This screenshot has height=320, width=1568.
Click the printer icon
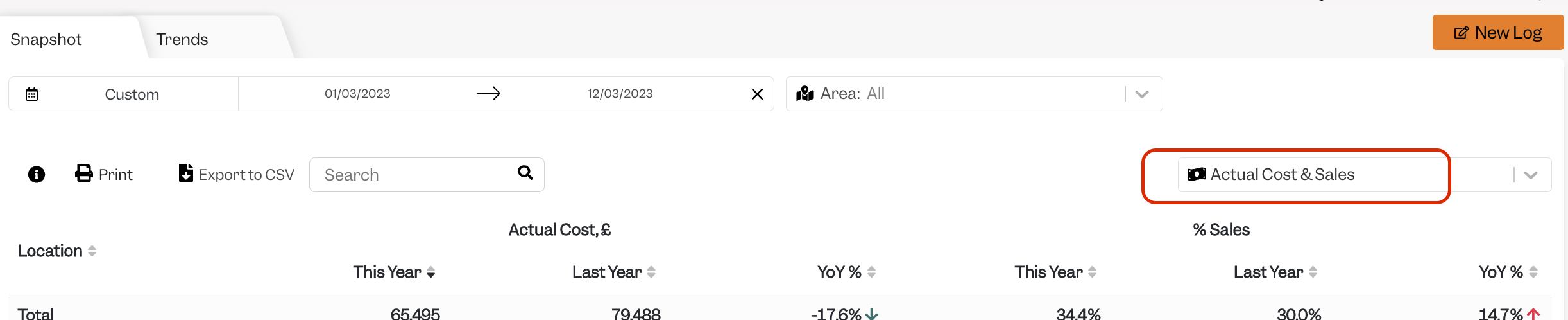coord(84,173)
